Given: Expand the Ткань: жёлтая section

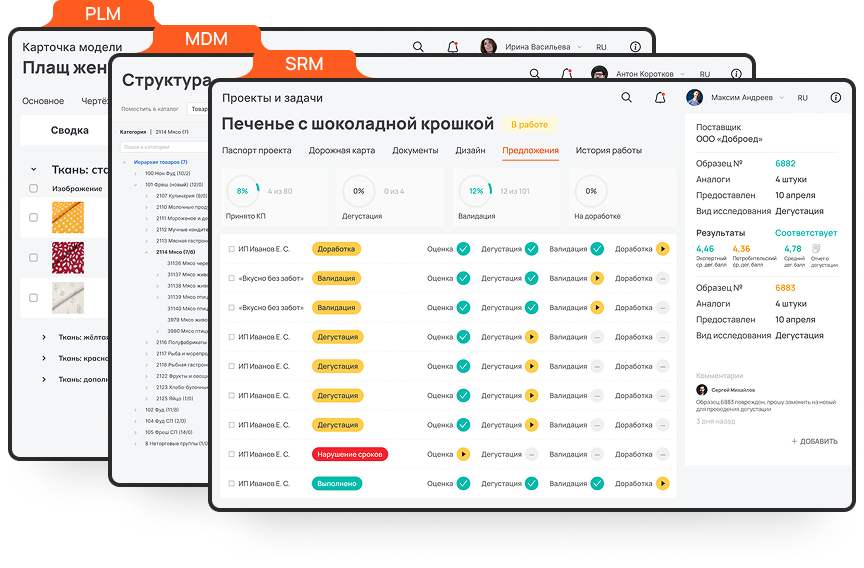Looking at the screenshot, I should (x=44, y=337).
